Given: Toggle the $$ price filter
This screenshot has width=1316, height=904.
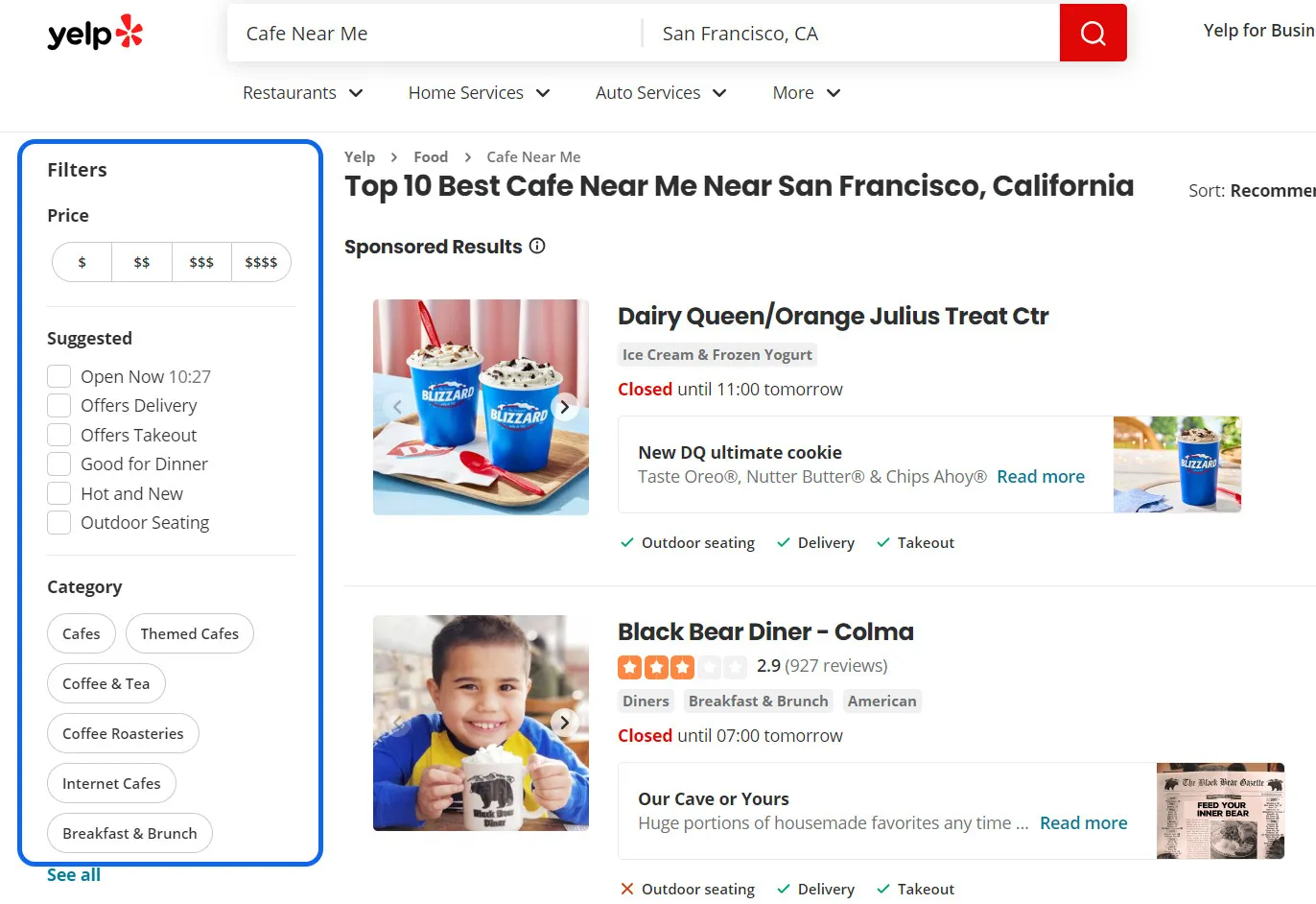Looking at the screenshot, I should pyautogui.click(x=141, y=261).
